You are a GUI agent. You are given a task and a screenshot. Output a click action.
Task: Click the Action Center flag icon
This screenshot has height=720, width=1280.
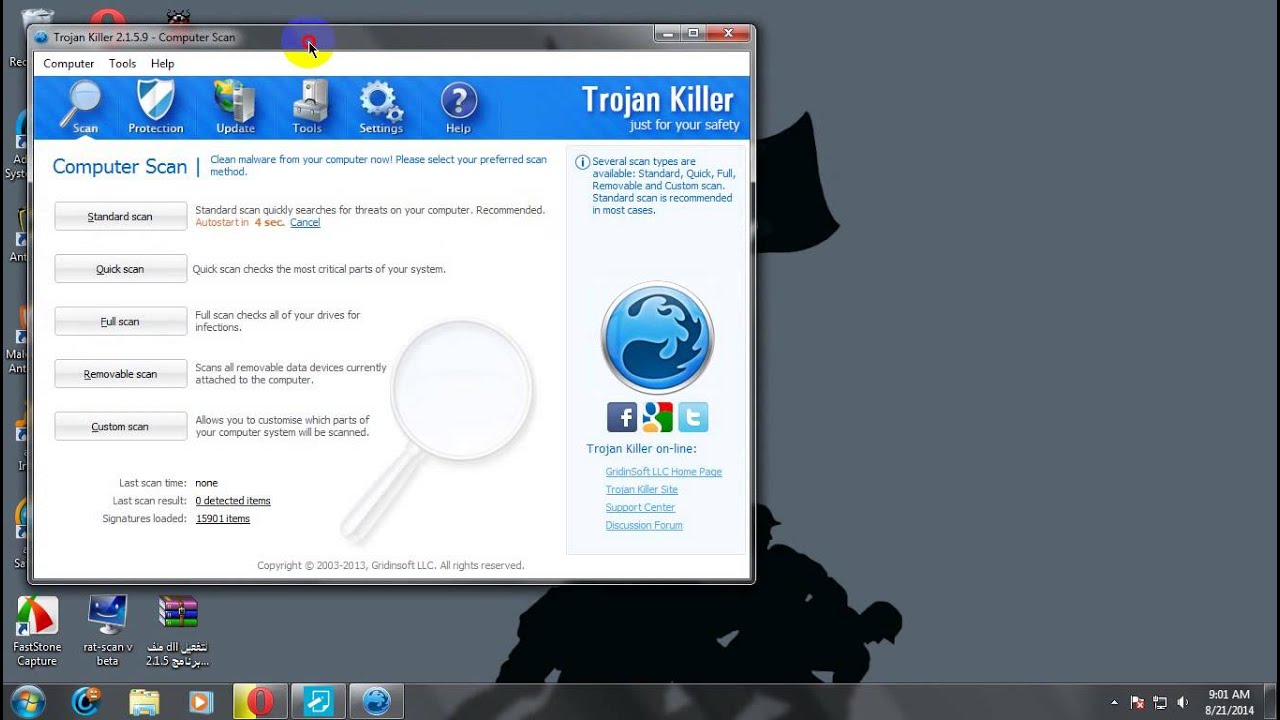(1137, 702)
